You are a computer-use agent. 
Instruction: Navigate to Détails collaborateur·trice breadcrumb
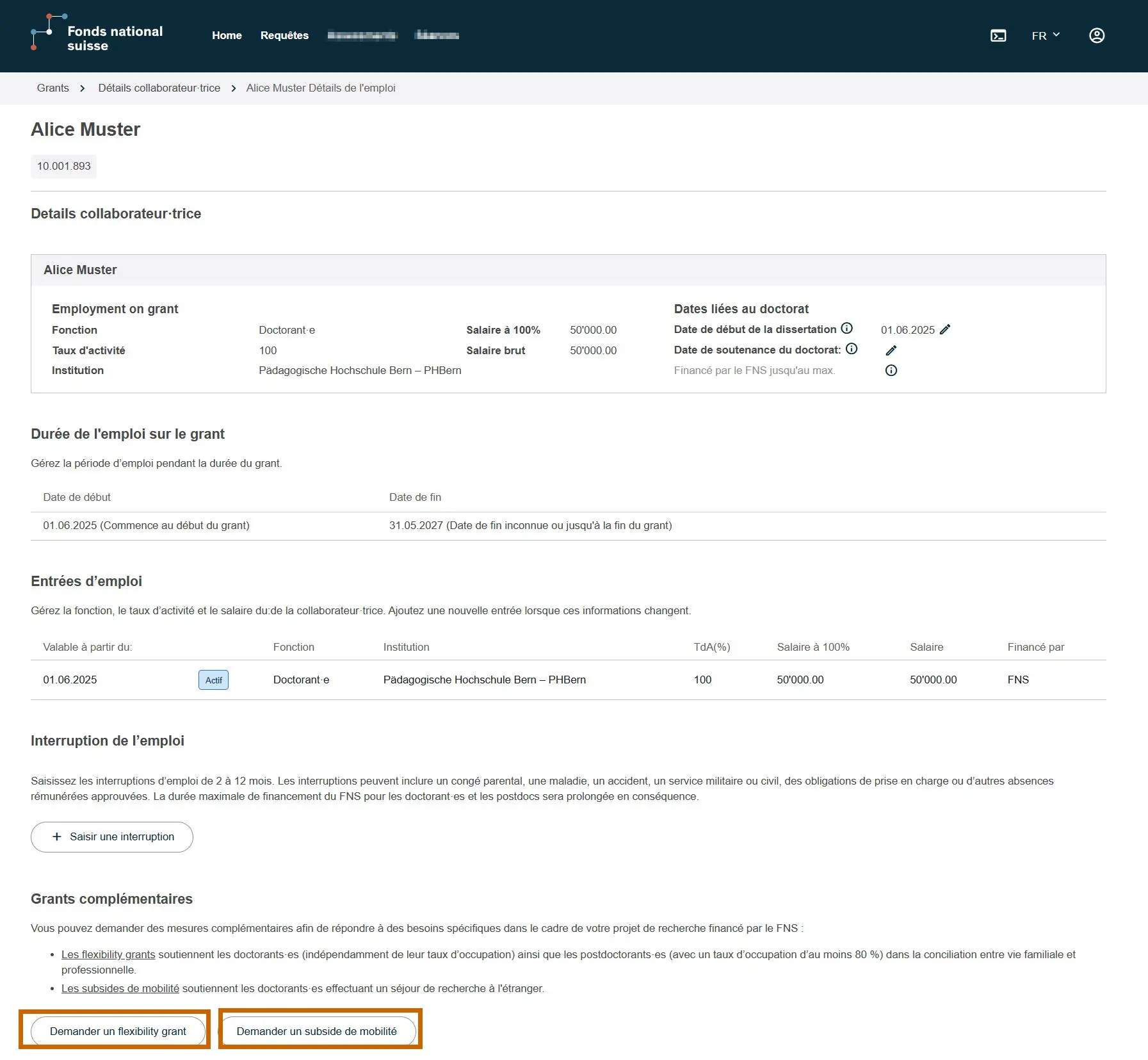point(159,88)
